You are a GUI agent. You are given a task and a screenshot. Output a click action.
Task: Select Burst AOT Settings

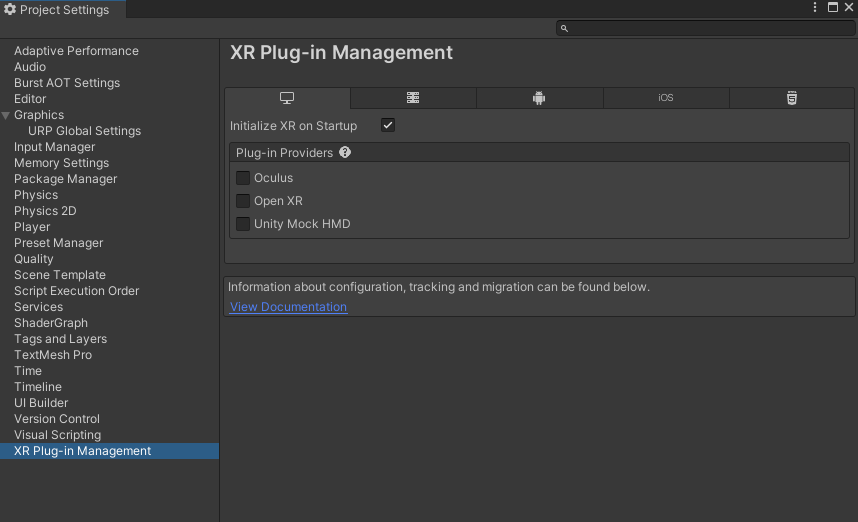[x=67, y=83]
